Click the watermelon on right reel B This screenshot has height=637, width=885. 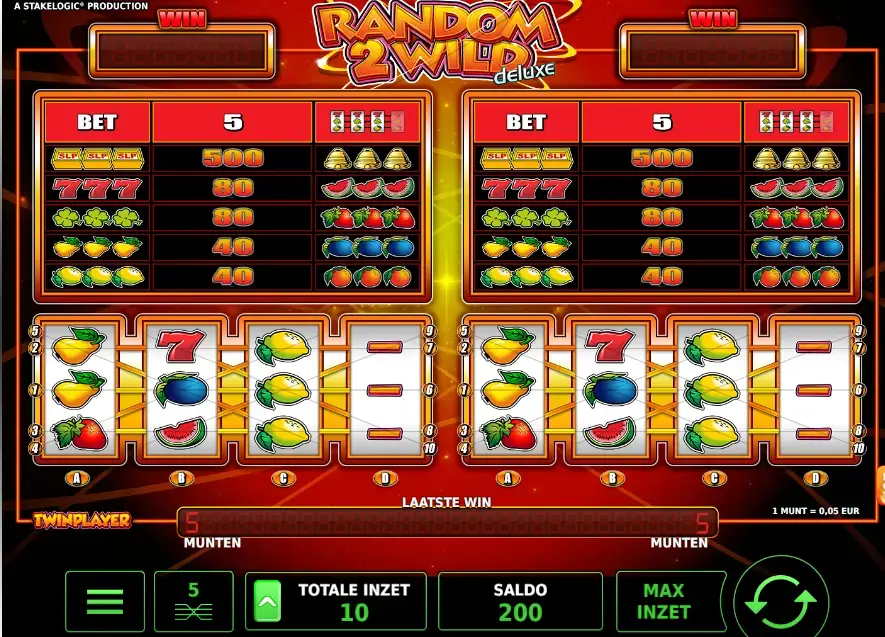(x=610, y=433)
